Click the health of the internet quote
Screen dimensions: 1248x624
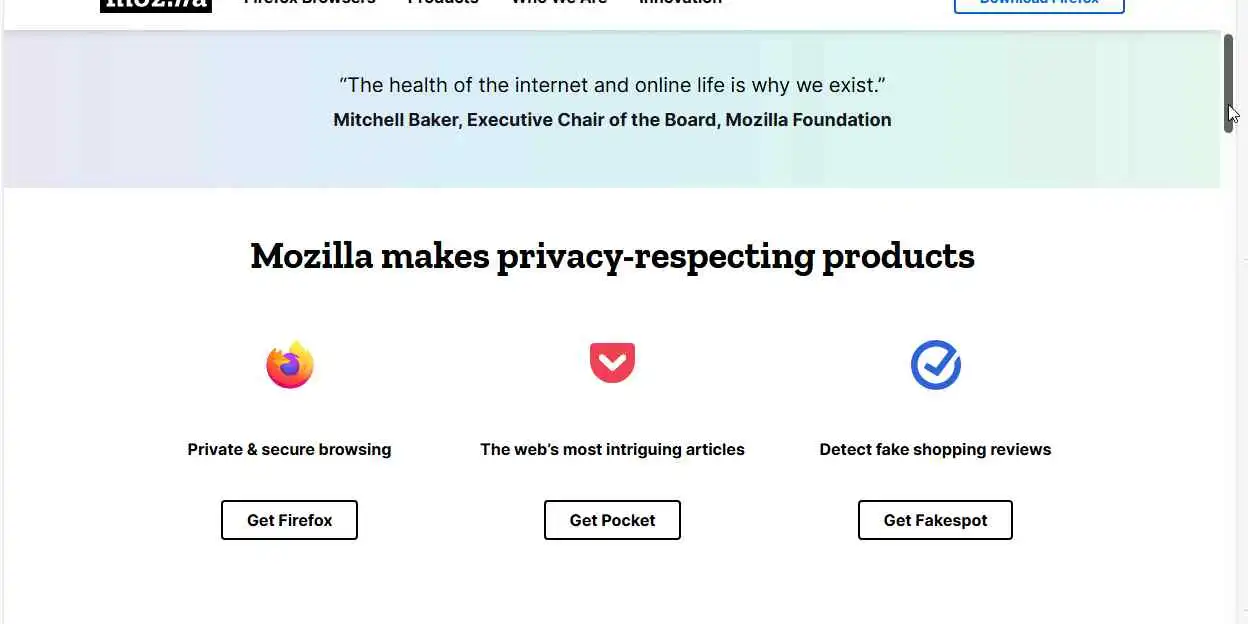click(612, 85)
